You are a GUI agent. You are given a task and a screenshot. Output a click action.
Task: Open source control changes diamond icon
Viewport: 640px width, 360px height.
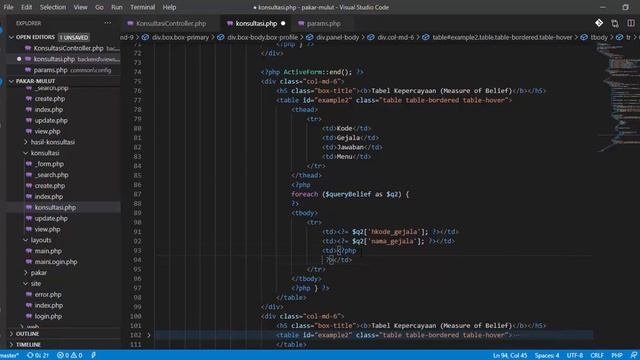click(599, 23)
